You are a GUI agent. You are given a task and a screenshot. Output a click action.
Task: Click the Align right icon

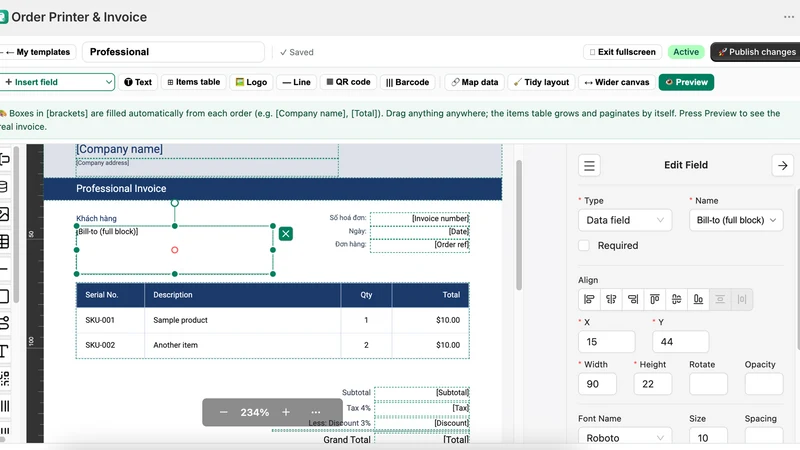[x=633, y=299]
